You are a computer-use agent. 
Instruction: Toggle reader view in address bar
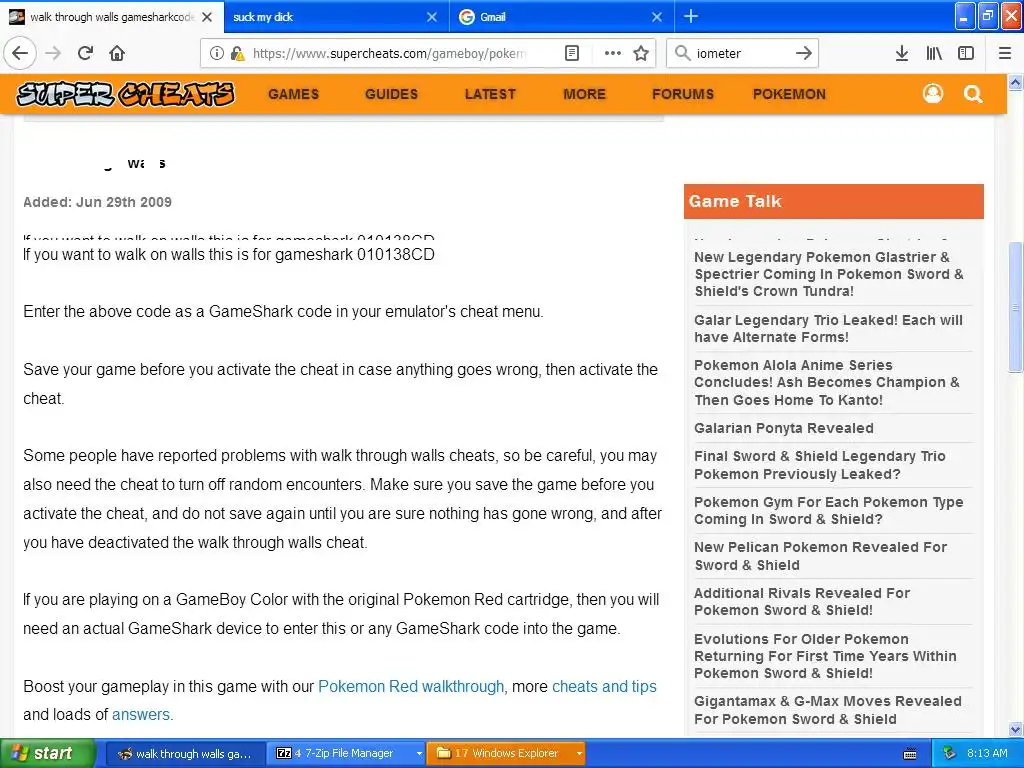coord(571,54)
